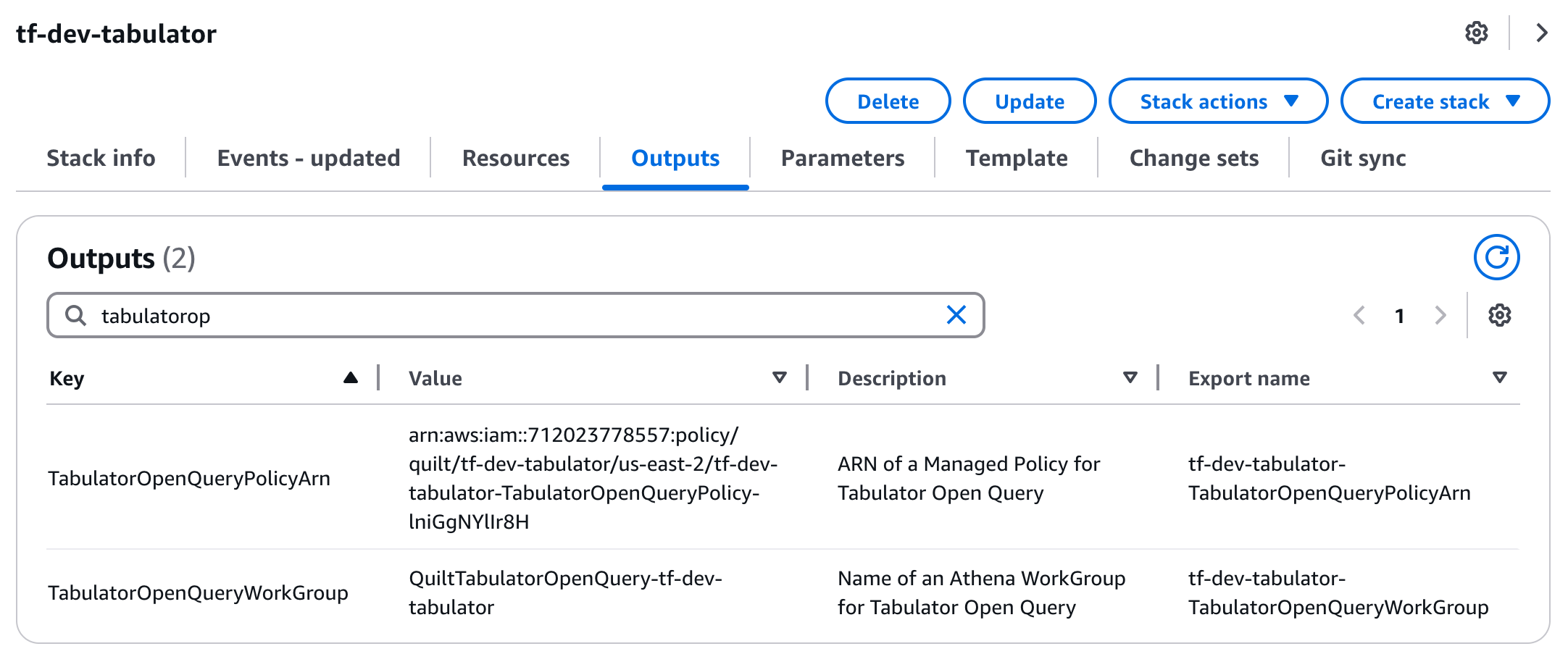Sort by Description column arrow
Screen dimensions: 1568x662
pos(1130,377)
